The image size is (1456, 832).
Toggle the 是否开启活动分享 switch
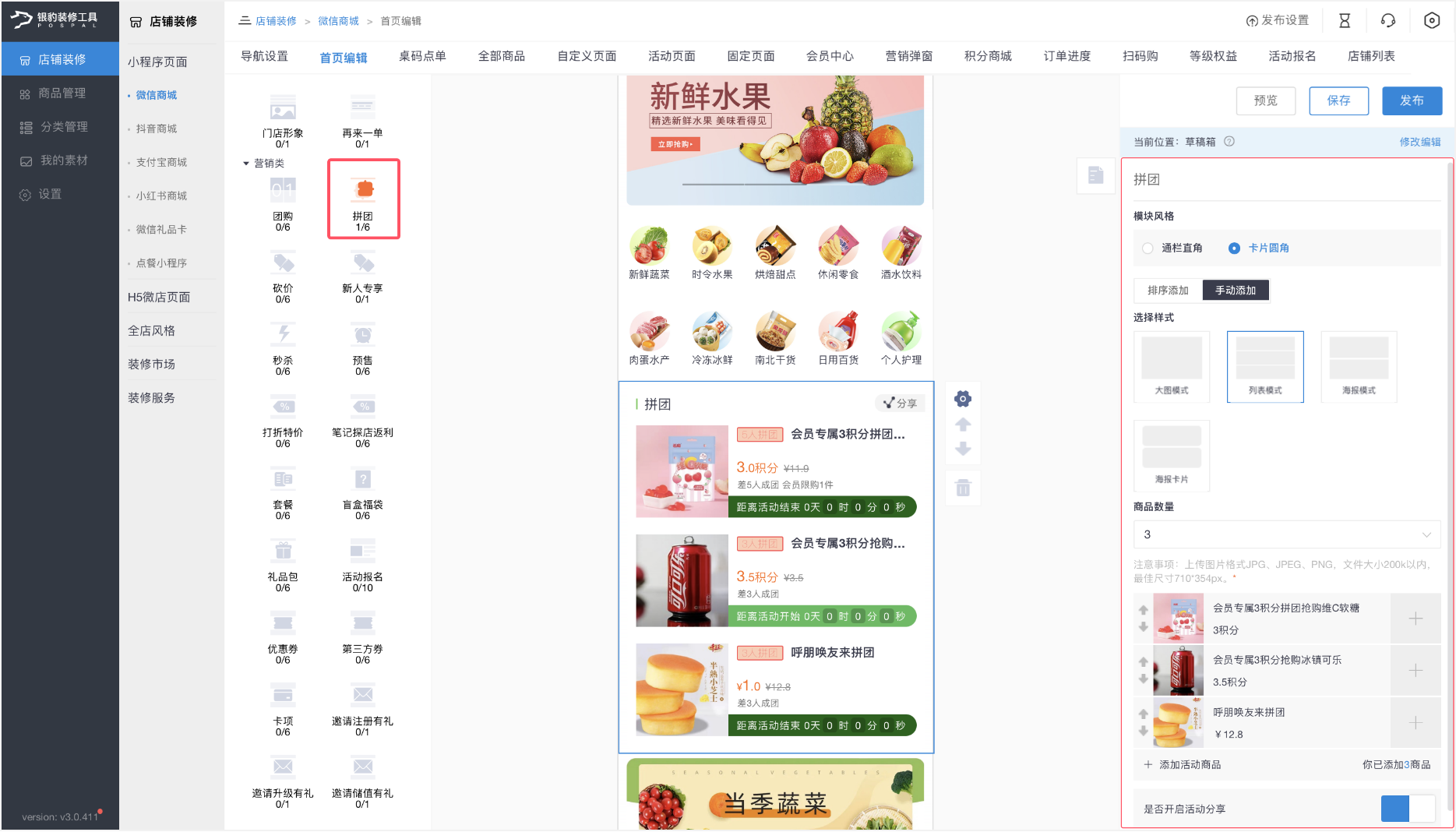coord(1407,809)
